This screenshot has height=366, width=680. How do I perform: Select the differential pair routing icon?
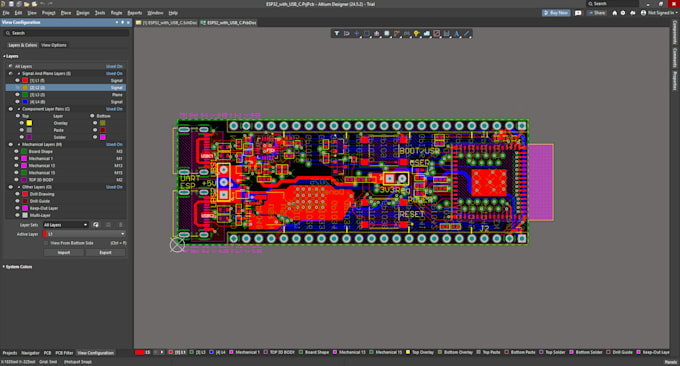point(407,33)
